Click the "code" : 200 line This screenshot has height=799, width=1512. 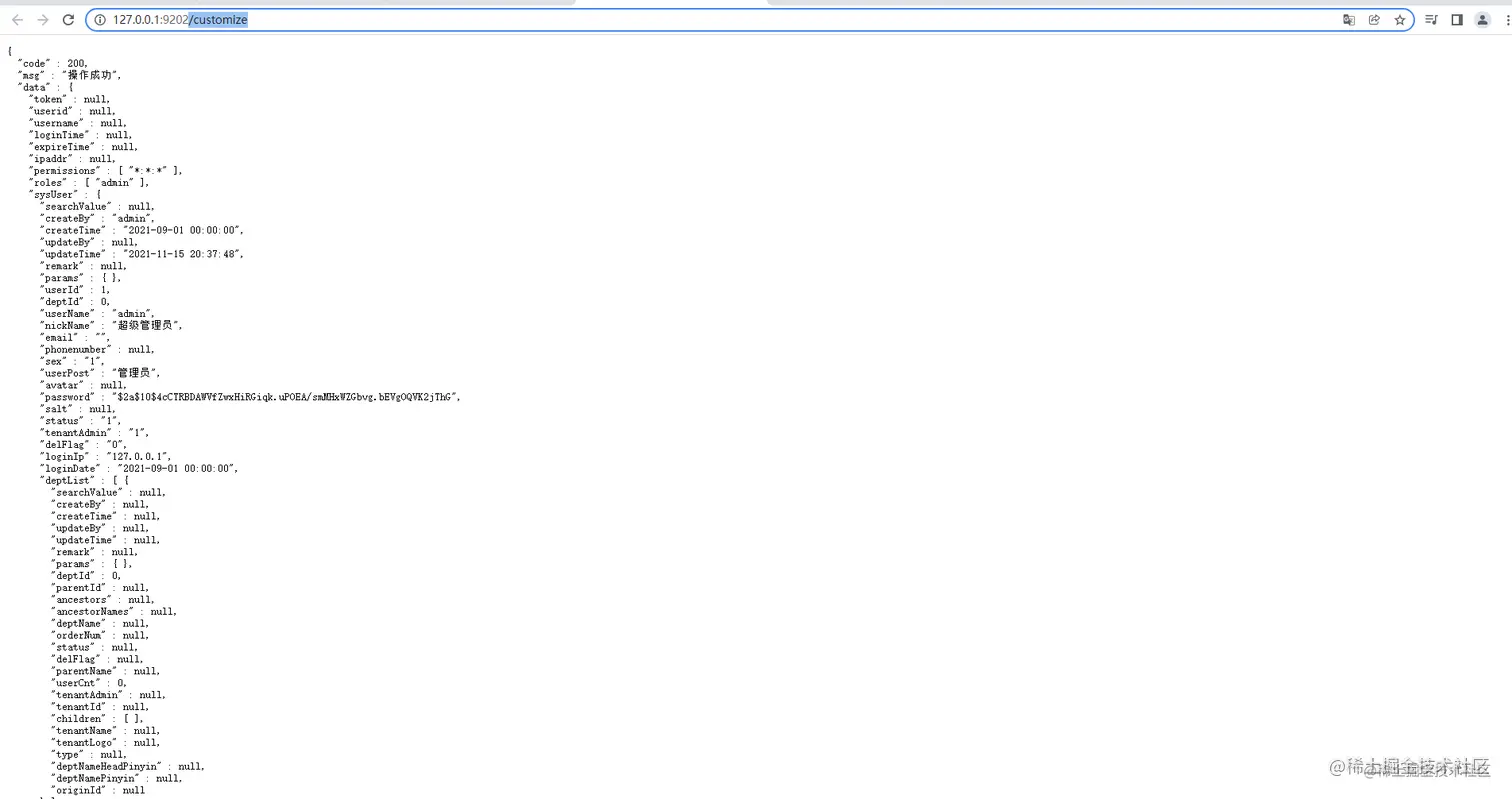(x=53, y=63)
